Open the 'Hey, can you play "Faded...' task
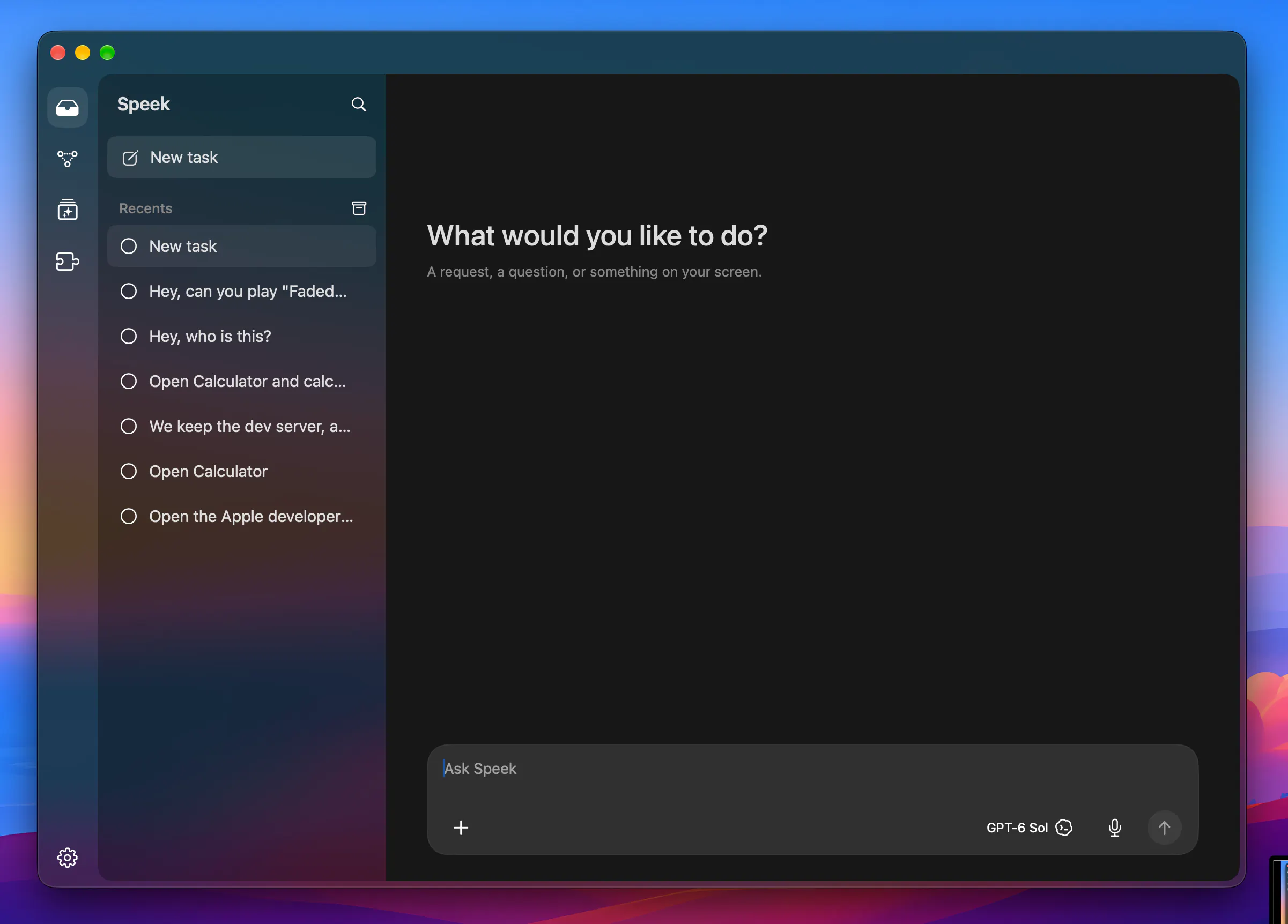Screen dimensions: 1288x924 (242, 291)
